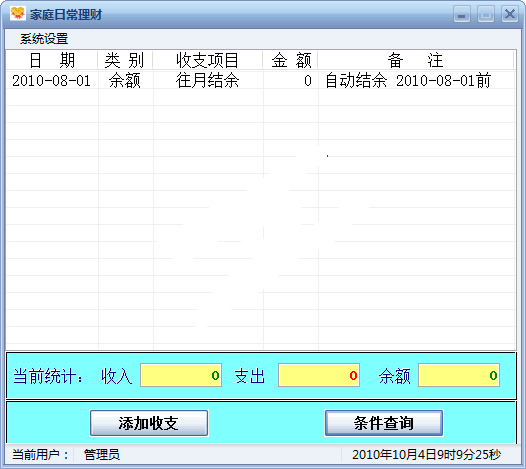Screen dimensions: 526x469
Task: Select the 往月结余 item cell
Action: pos(208,81)
